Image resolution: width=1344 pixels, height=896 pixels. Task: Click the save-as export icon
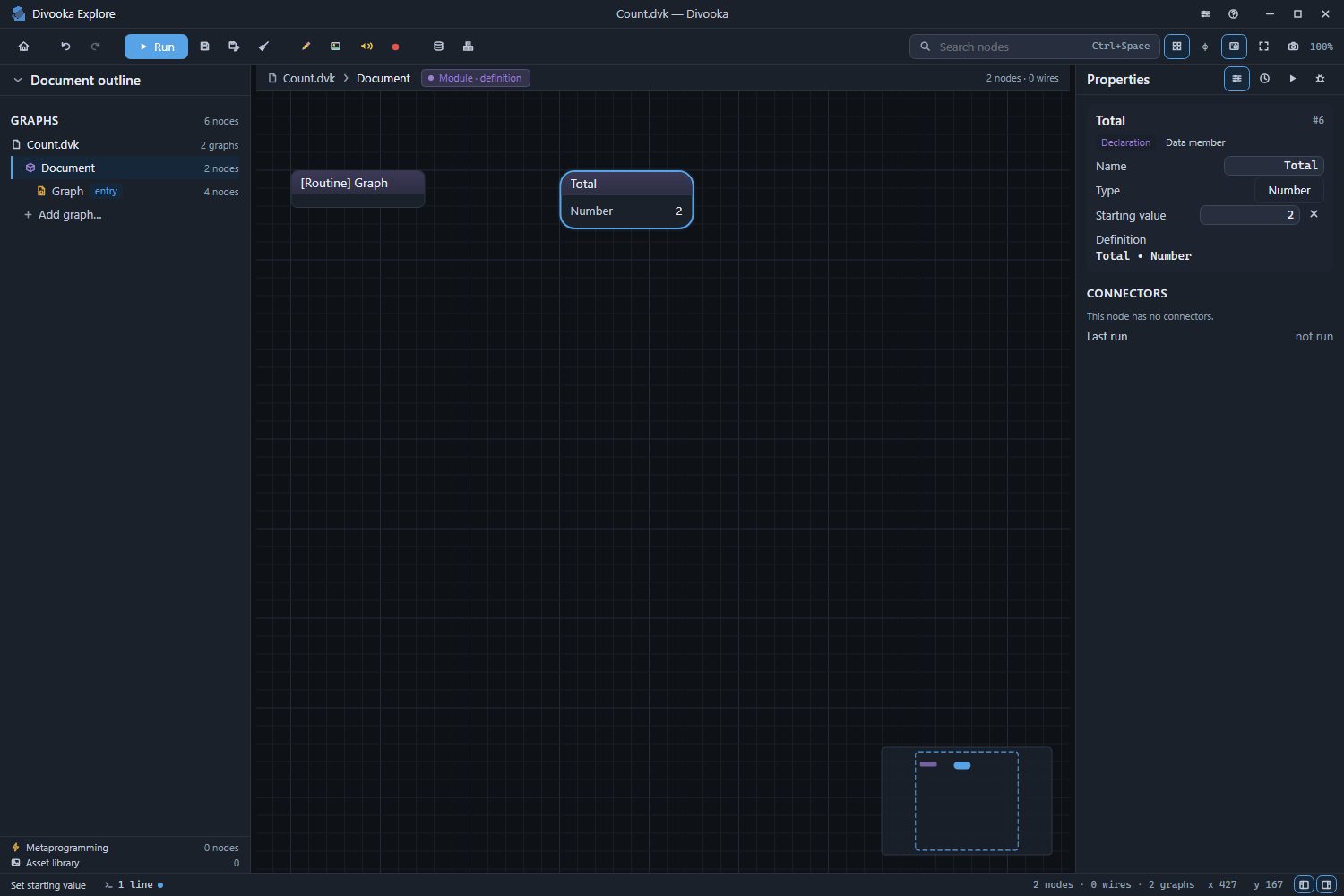click(x=234, y=47)
